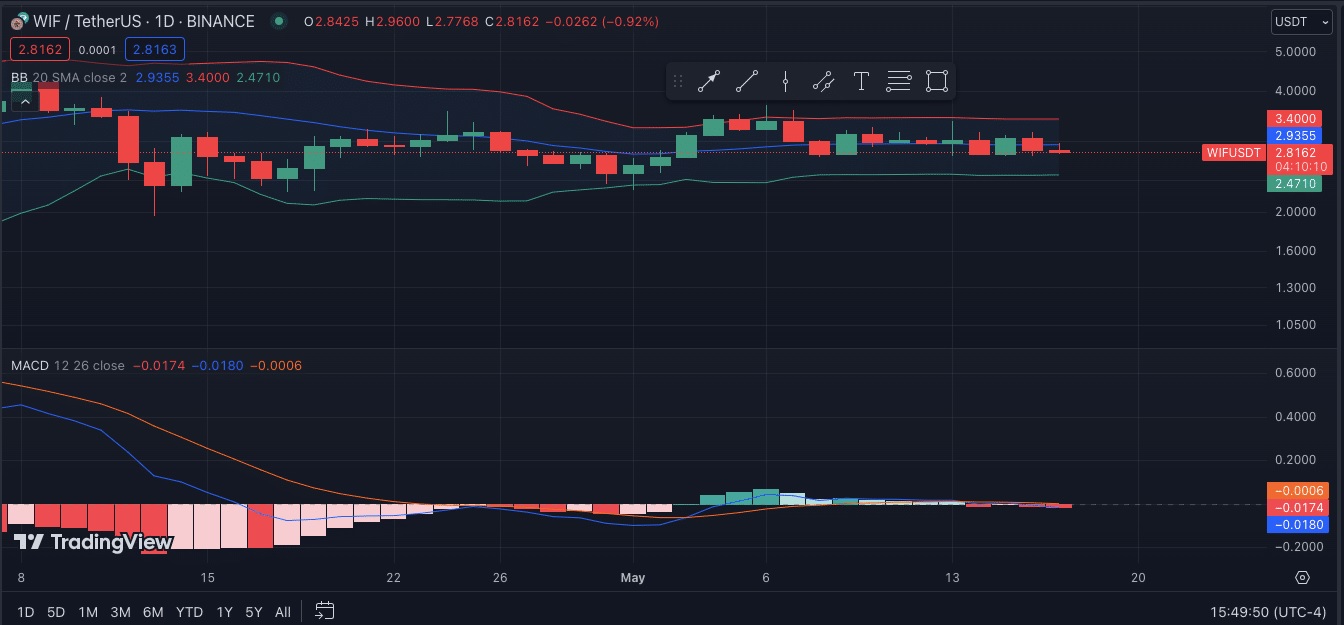Select the MACD 12 26 indicator legend
The height and width of the screenshot is (625, 1344).
pos(68,366)
